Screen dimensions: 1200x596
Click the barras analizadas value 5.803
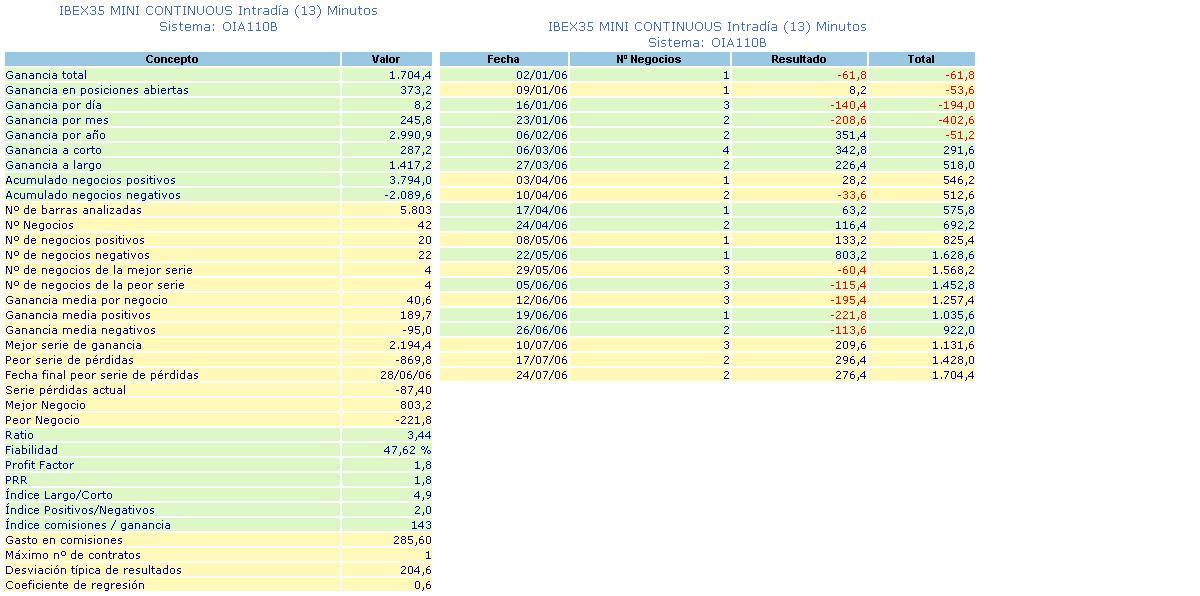pos(415,210)
